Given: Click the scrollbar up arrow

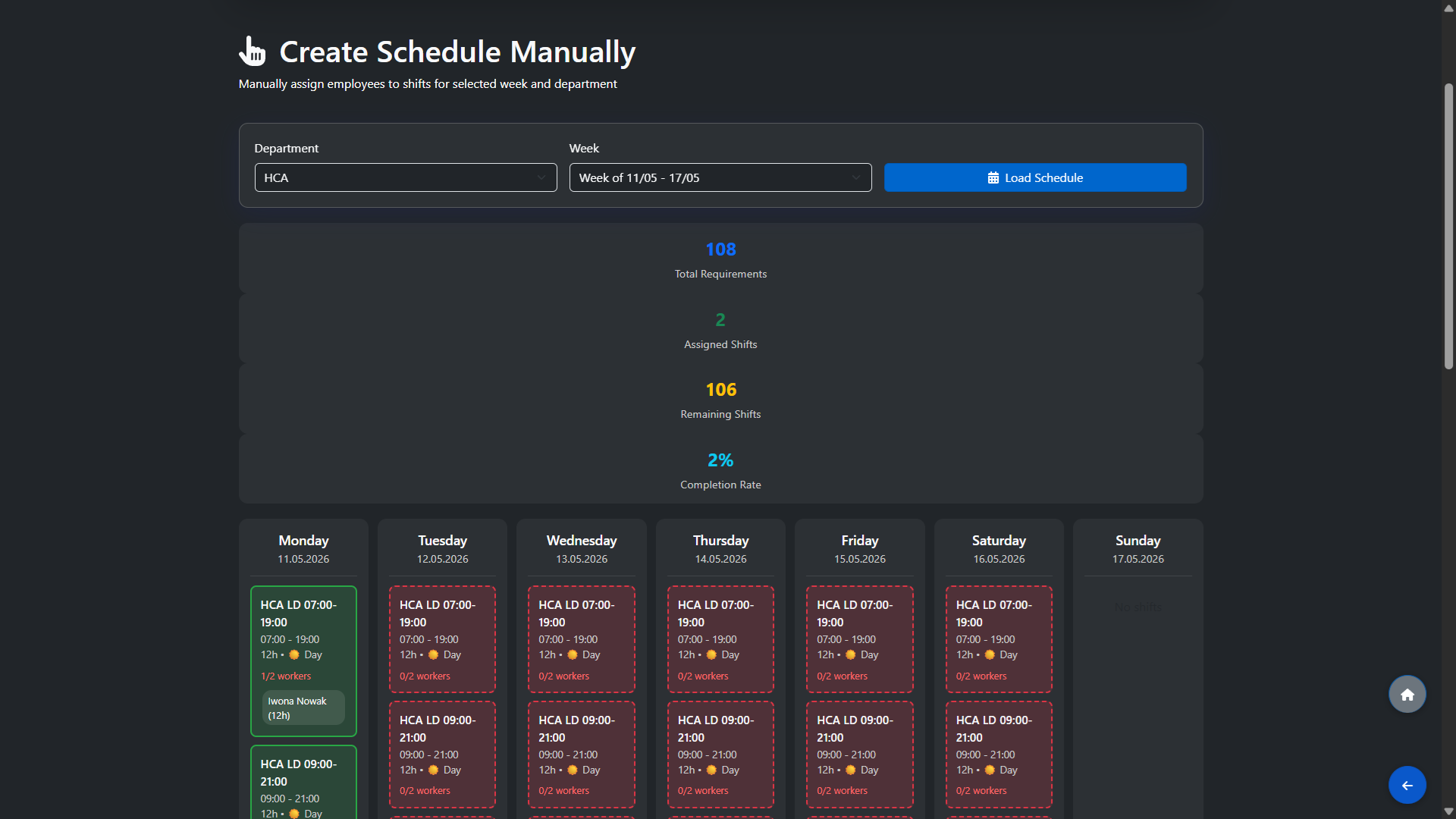Looking at the screenshot, I should coord(1448,8).
